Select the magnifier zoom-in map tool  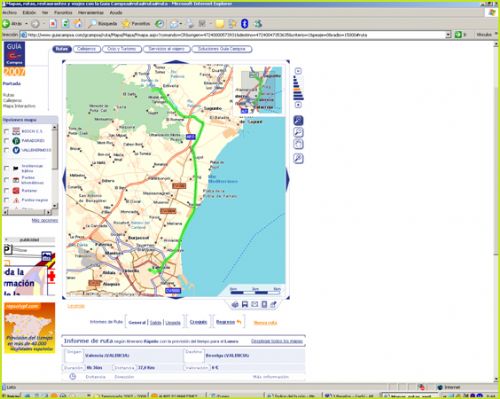(x=298, y=120)
